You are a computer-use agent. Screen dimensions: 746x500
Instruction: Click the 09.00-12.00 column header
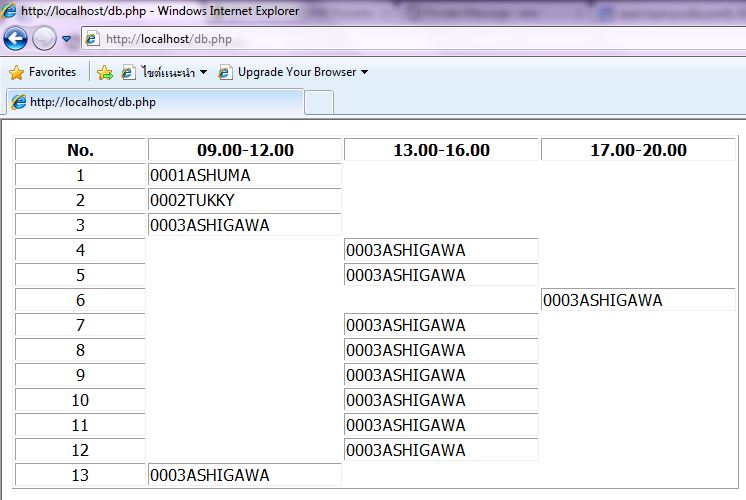point(245,150)
